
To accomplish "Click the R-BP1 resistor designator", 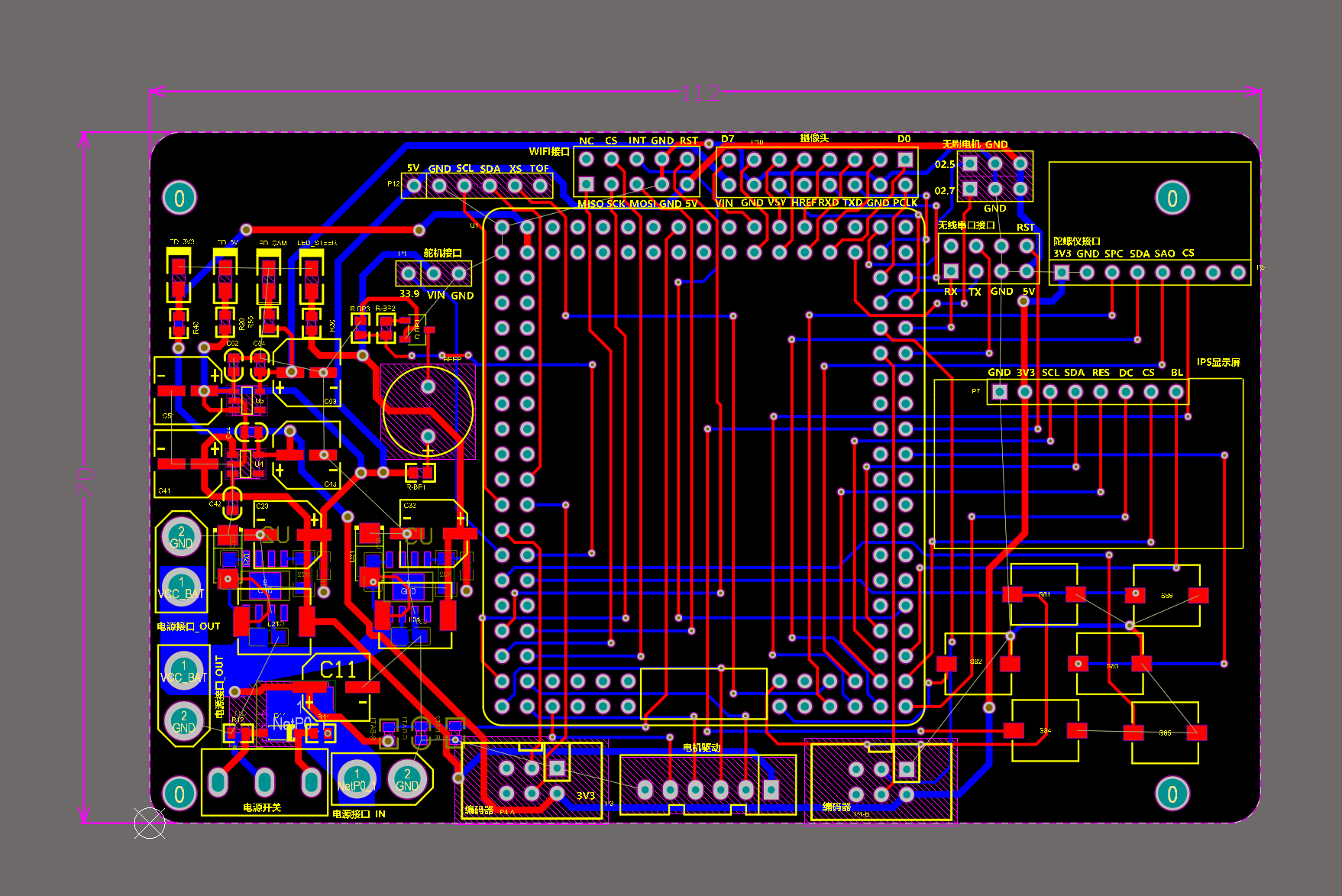I will tap(416, 487).
